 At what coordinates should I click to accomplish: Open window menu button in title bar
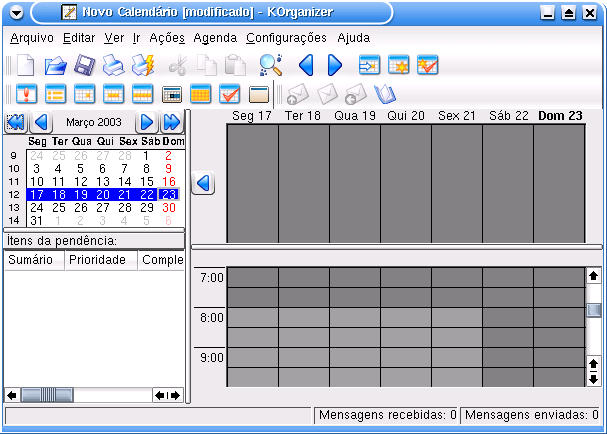pyautogui.click(x=17, y=13)
